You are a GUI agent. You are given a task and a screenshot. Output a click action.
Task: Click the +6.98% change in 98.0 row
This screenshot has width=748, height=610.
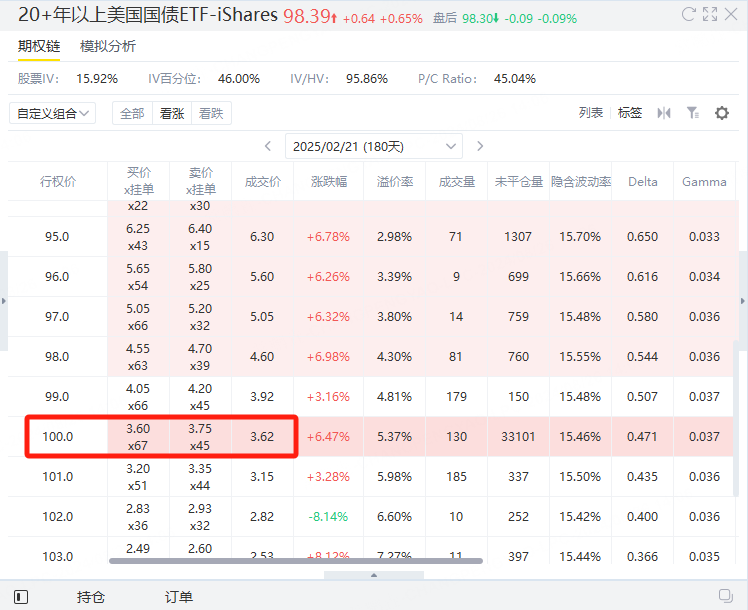[x=328, y=357]
